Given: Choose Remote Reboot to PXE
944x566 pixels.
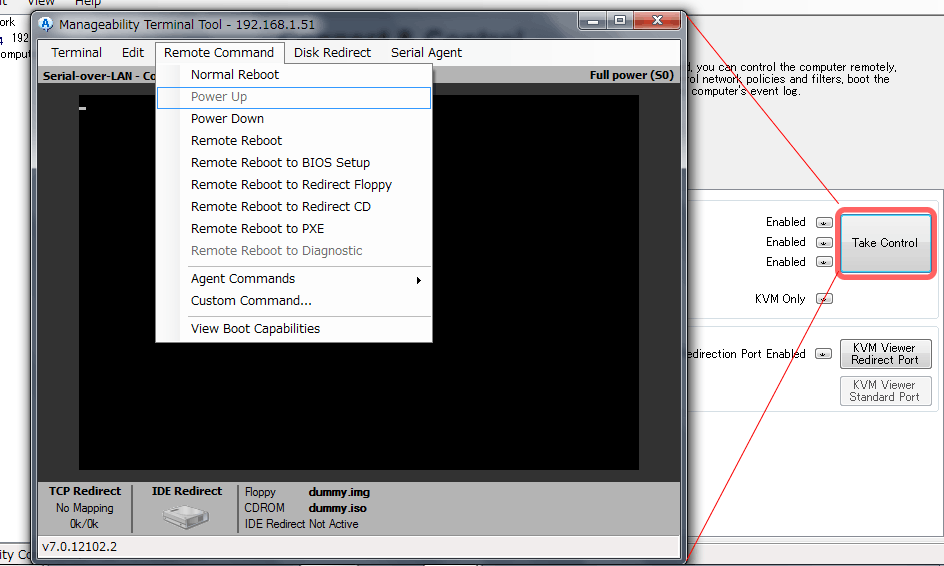Looking at the screenshot, I should click(x=294, y=229).
